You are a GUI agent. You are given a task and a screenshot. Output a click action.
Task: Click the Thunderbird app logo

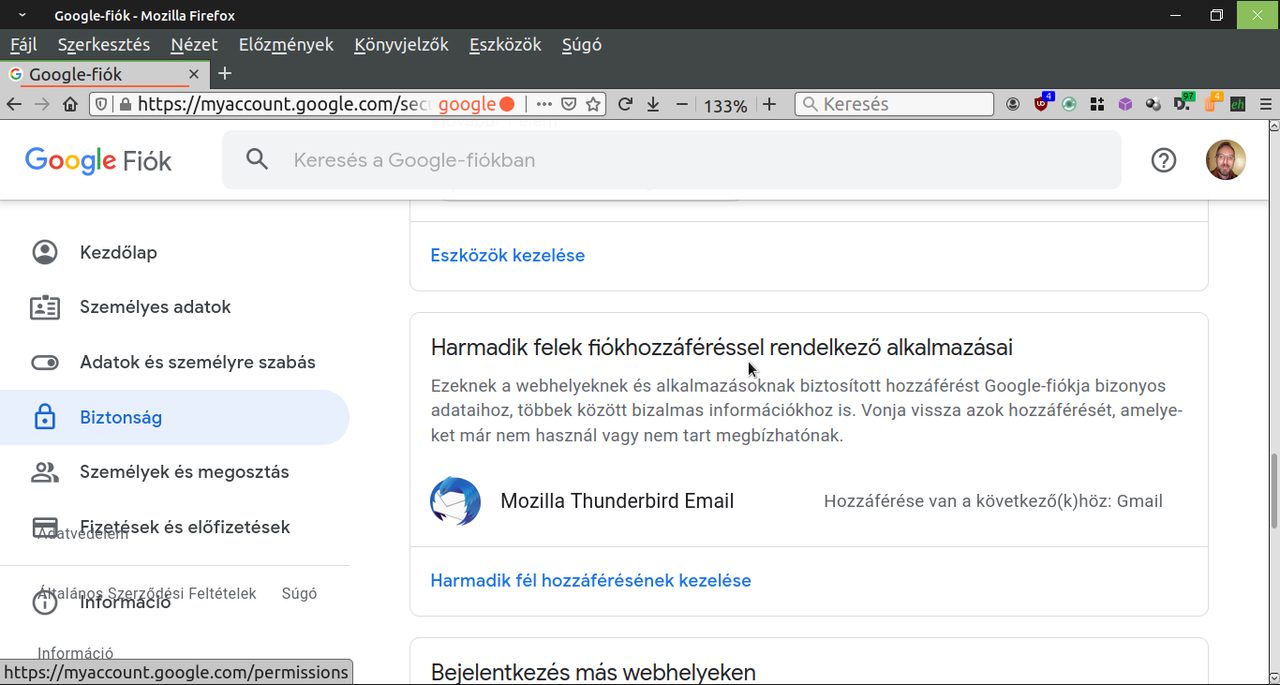[455, 501]
